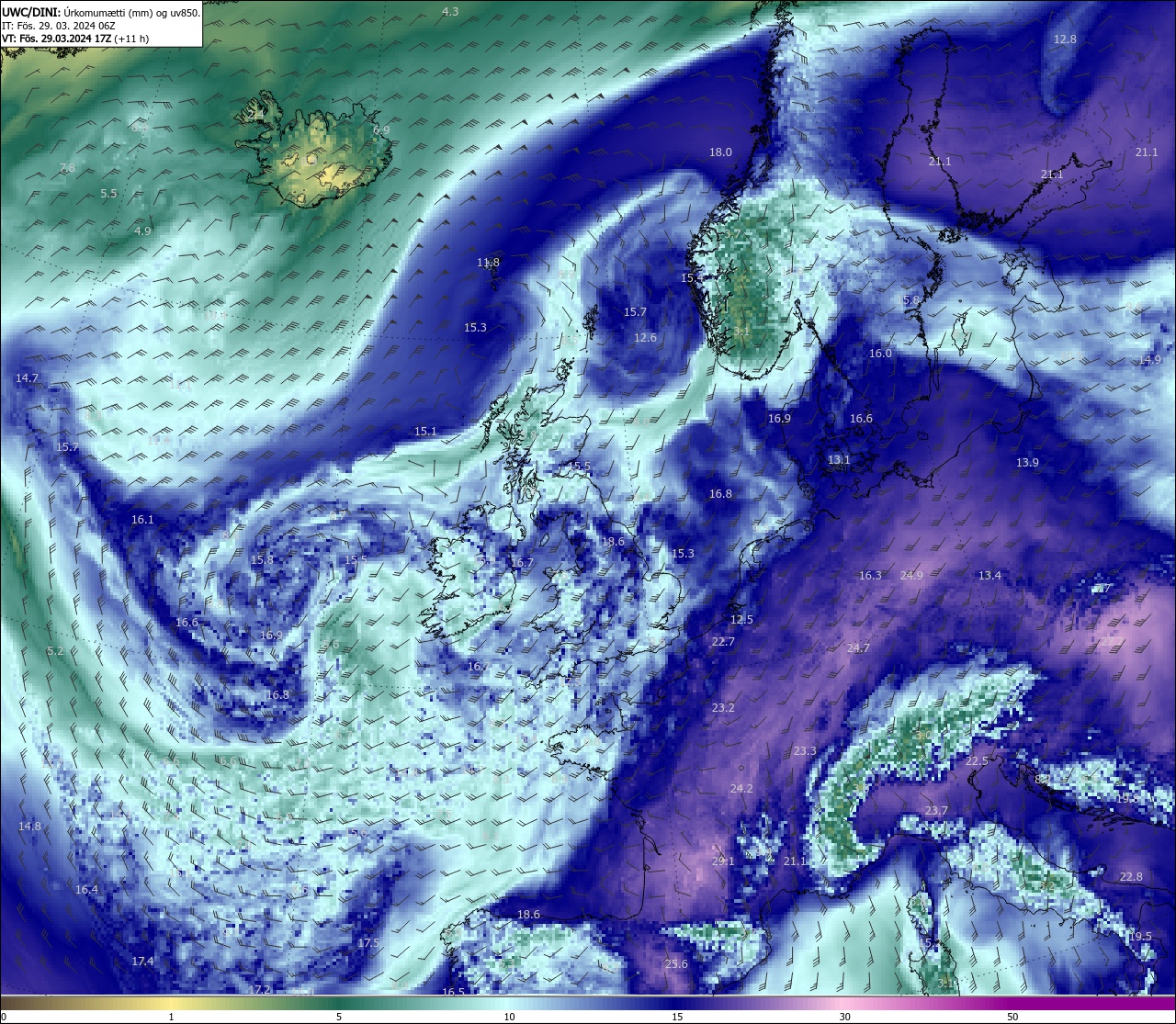The width and height of the screenshot is (1176, 1024).
Task: Click the 16.4 value label
Action: coord(86,890)
